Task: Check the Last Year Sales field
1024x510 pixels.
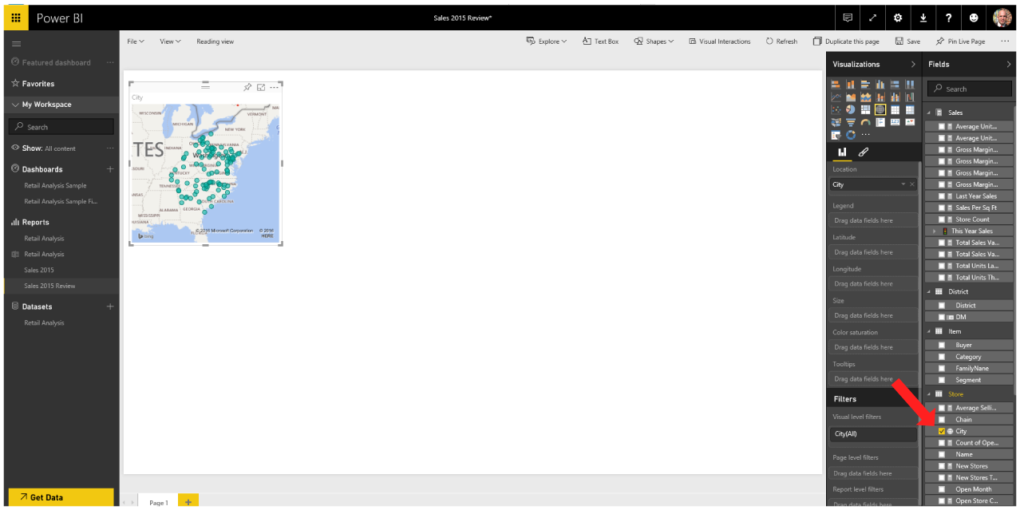Action: tap(941, 196)
